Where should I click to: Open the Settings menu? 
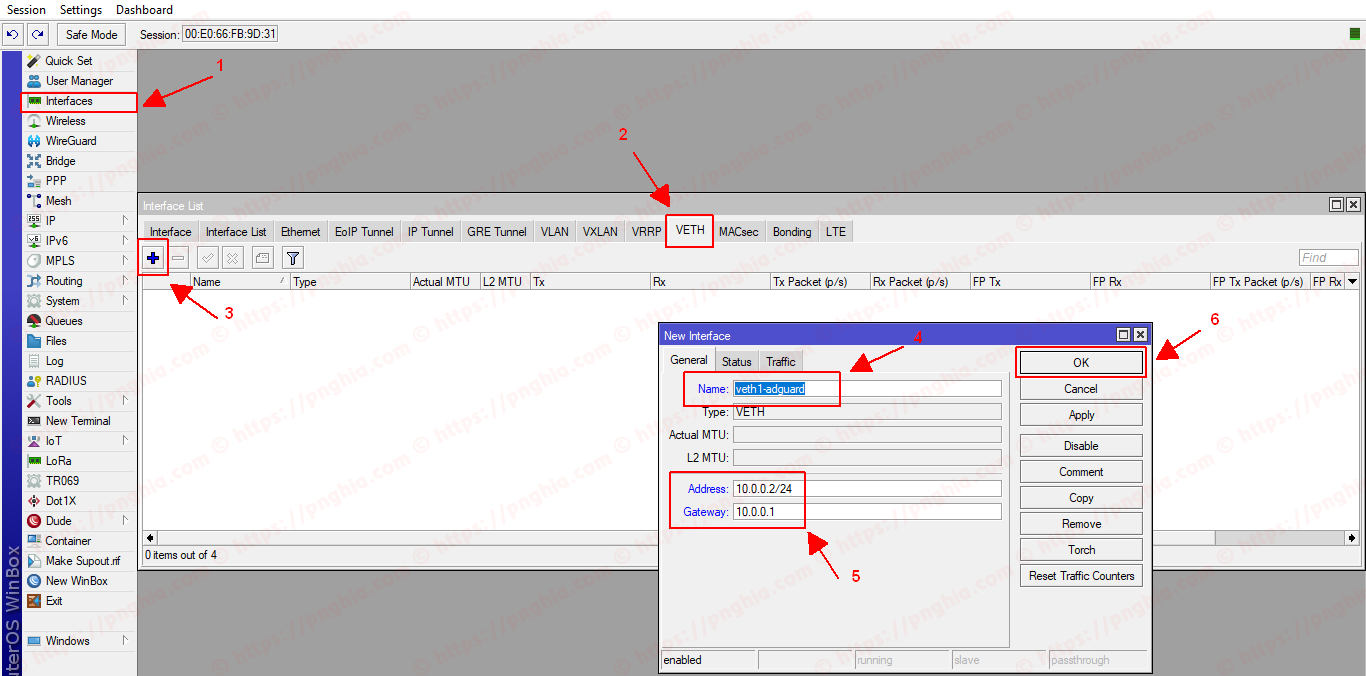(x=81, y=10)
